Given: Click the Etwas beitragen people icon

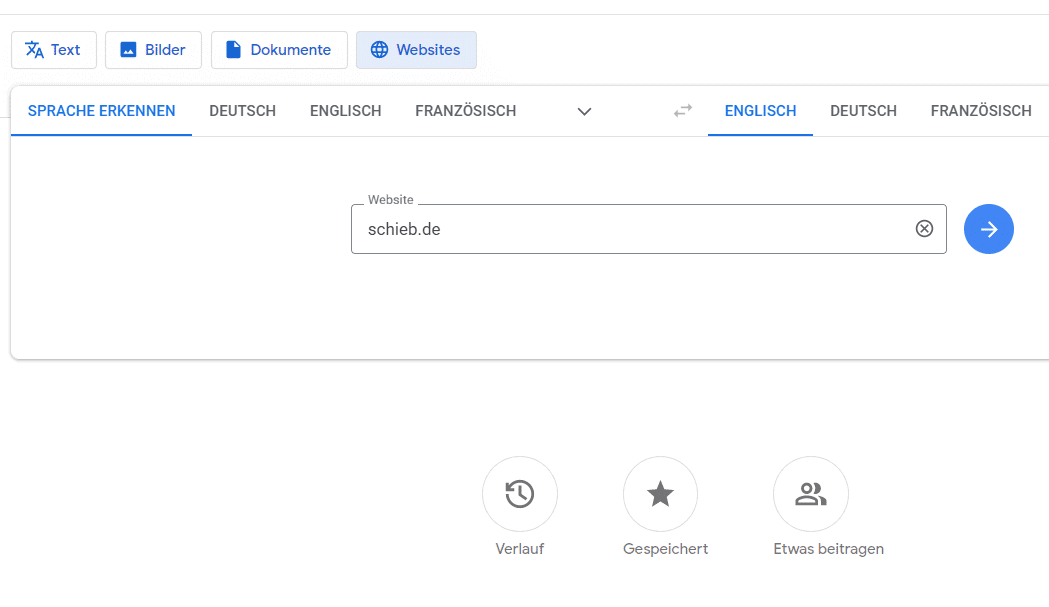Looking at the screenshot, I should tap(810, 494).
